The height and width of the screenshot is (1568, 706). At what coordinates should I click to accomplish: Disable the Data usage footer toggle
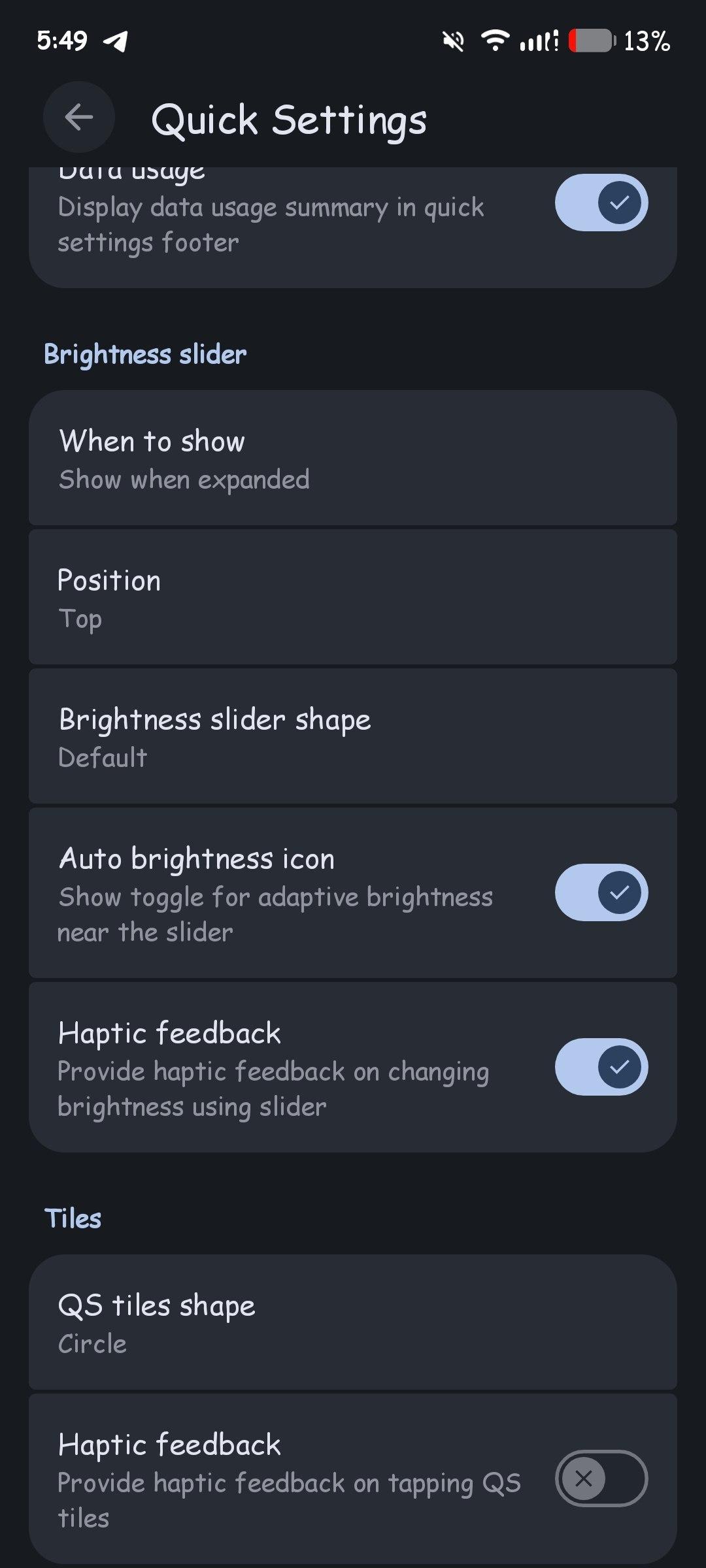pos(601,203)
